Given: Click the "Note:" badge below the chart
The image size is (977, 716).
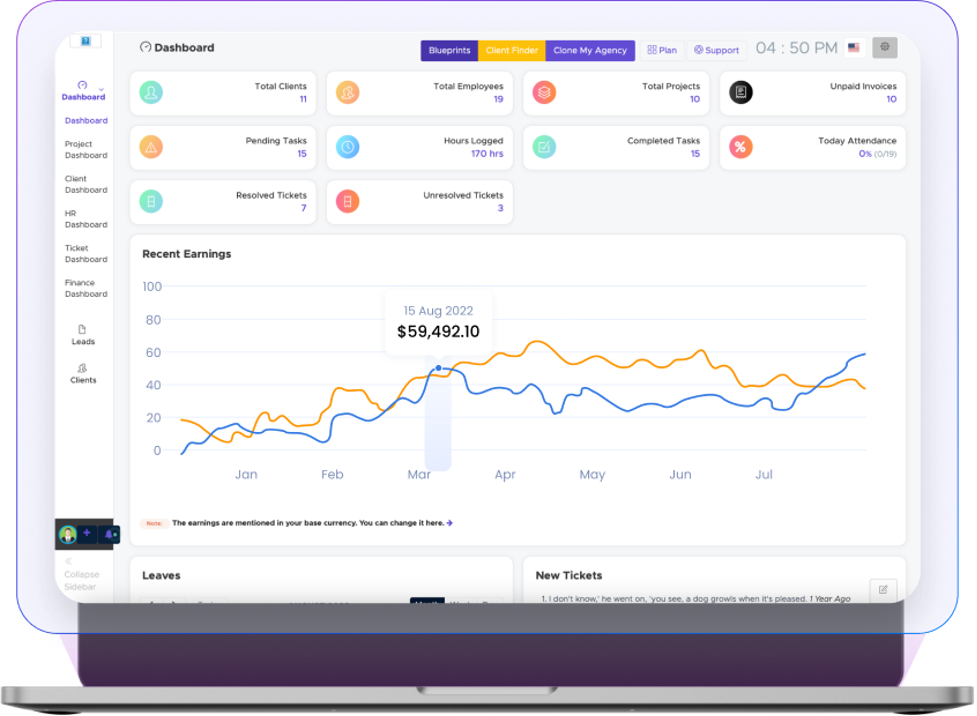Looking at the screenshot, I should coord(154,523).
